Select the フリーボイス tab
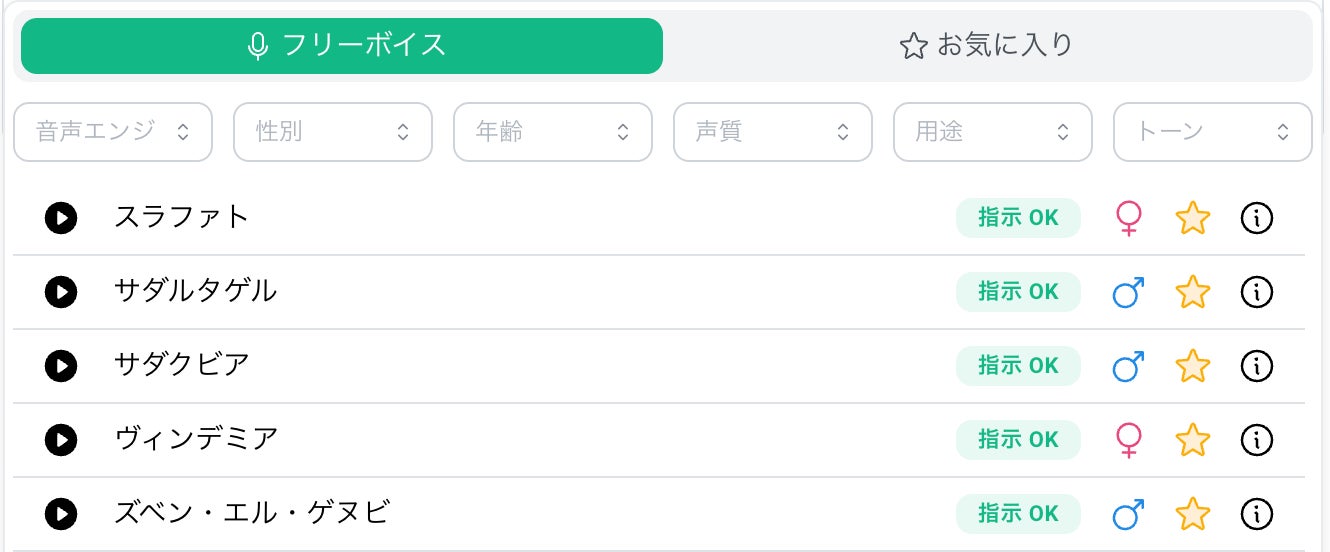This screenshot has height=552, width=1330. pos(342,46)
